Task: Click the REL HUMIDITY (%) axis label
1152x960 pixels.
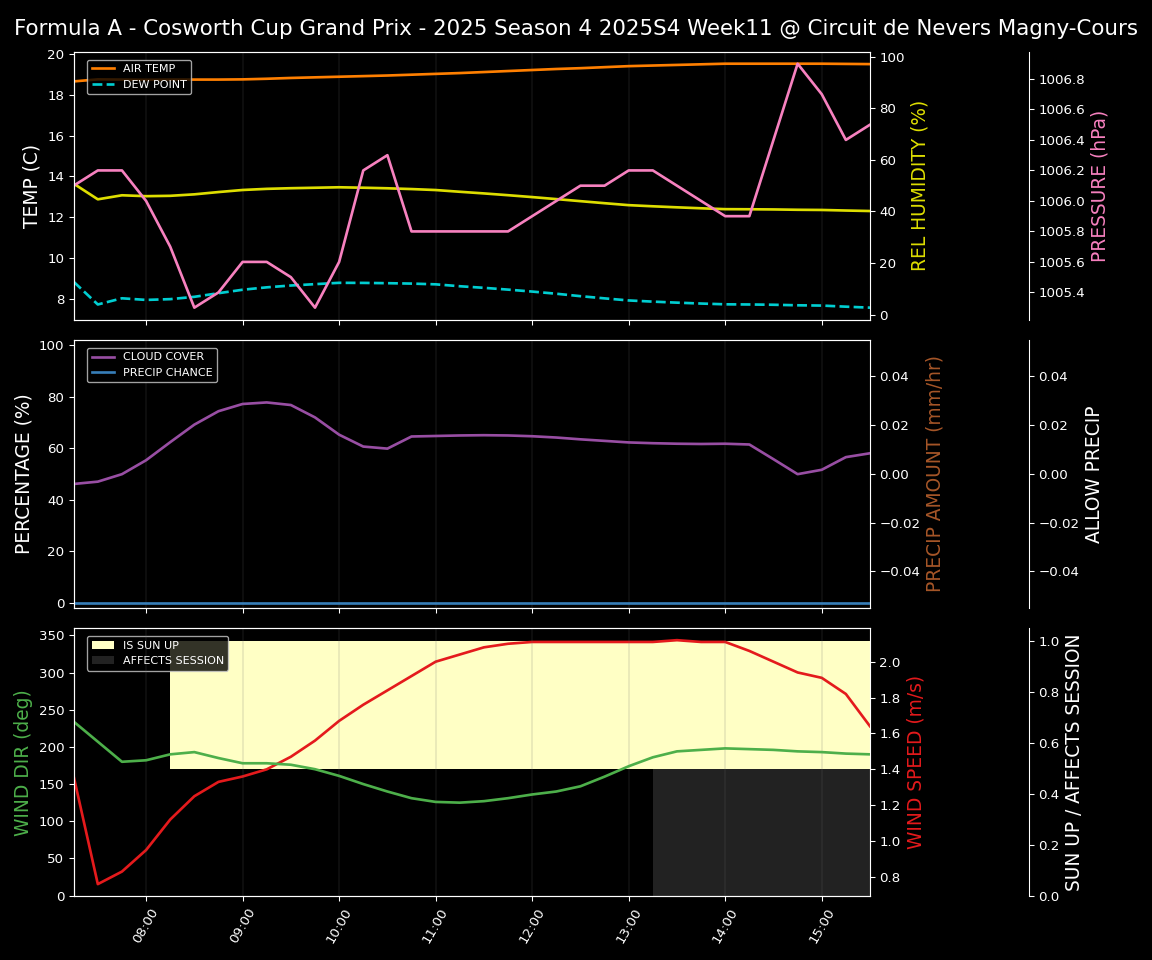Action: point(919,187)
